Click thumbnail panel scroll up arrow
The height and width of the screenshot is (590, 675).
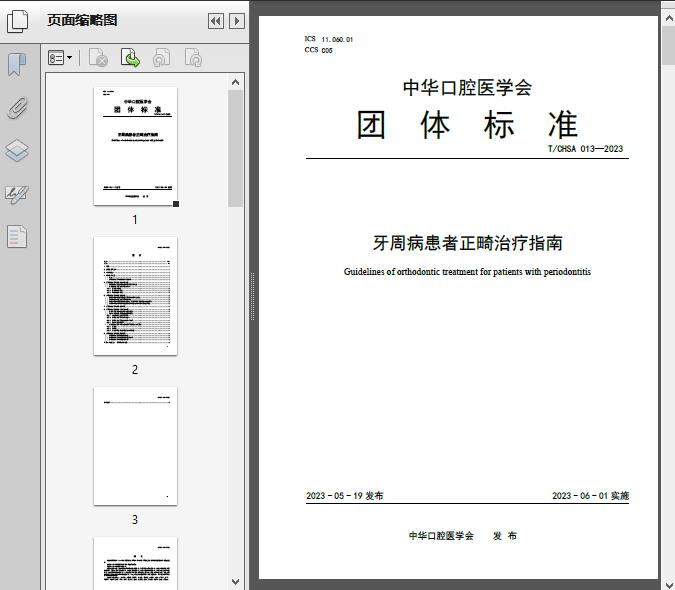click(x=235, y=82)
